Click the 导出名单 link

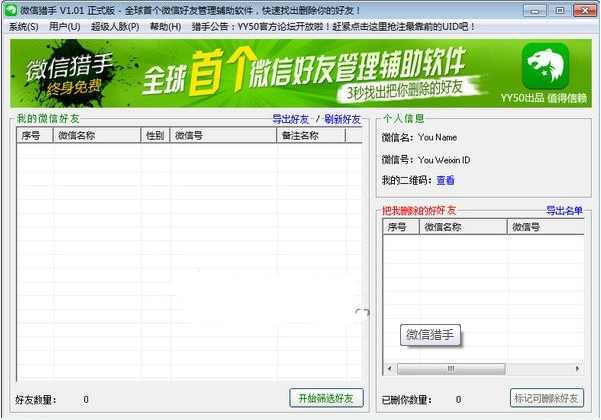[x=564, y=210]
